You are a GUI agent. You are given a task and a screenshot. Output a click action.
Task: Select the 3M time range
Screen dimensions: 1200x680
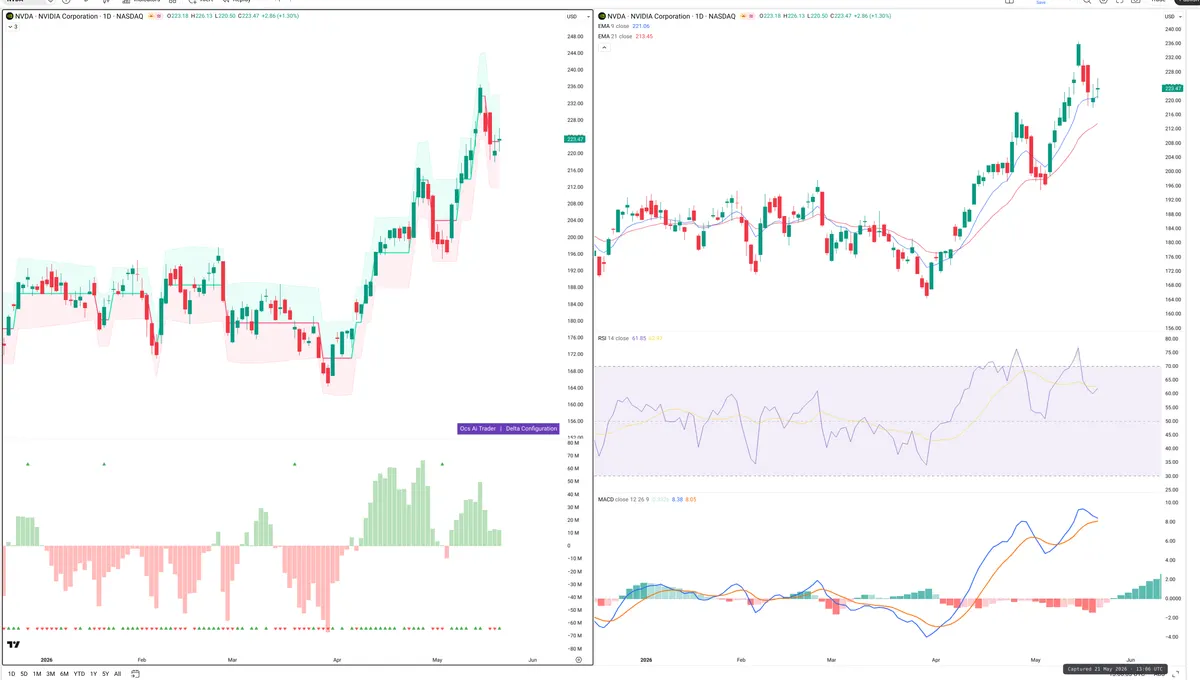[50, 674]
